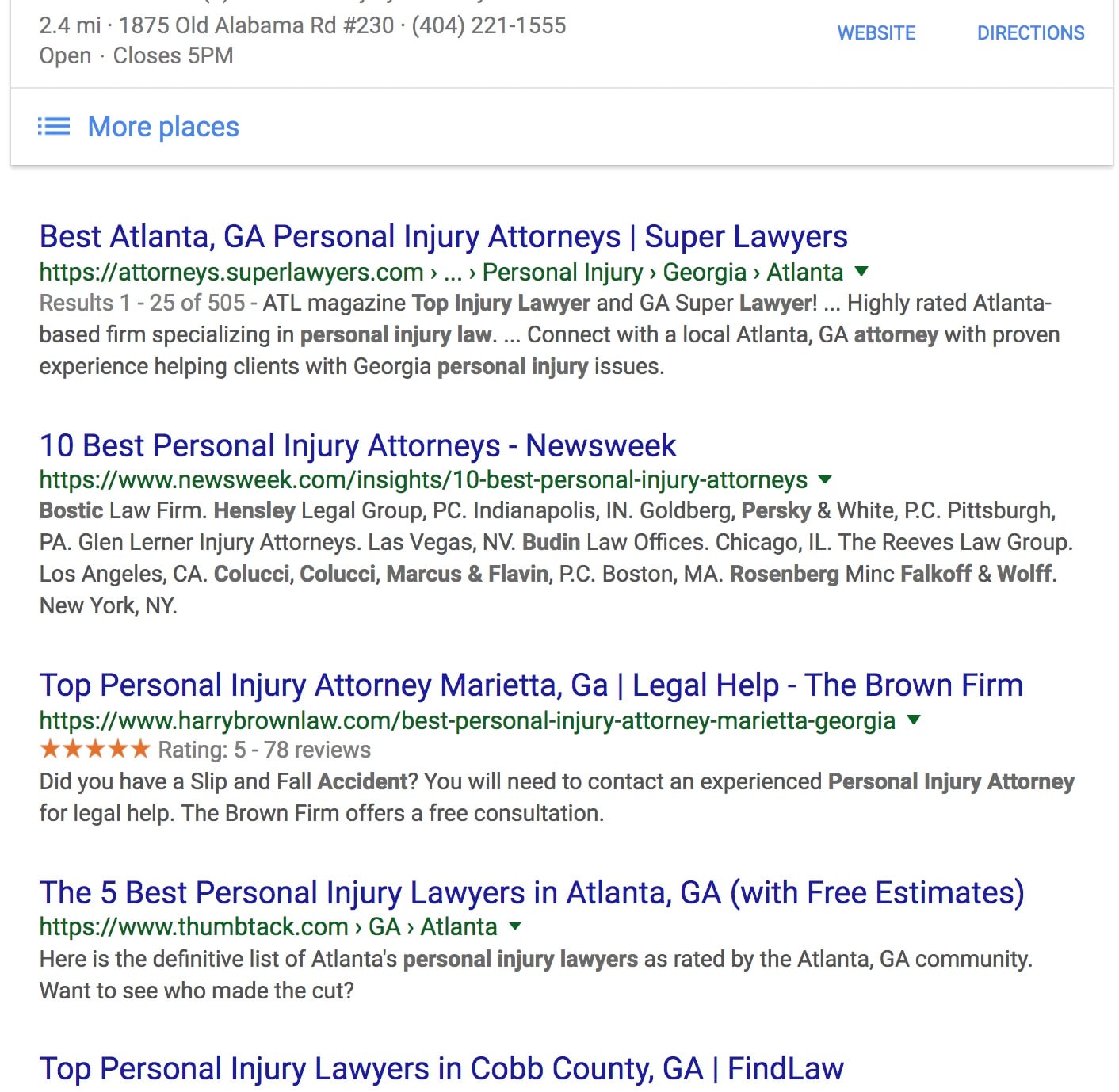Image resolution: width=1119 pixels, height=1092 pixels.
Task: Click the DIRECTIONS button
Action: click(1030, 33)
